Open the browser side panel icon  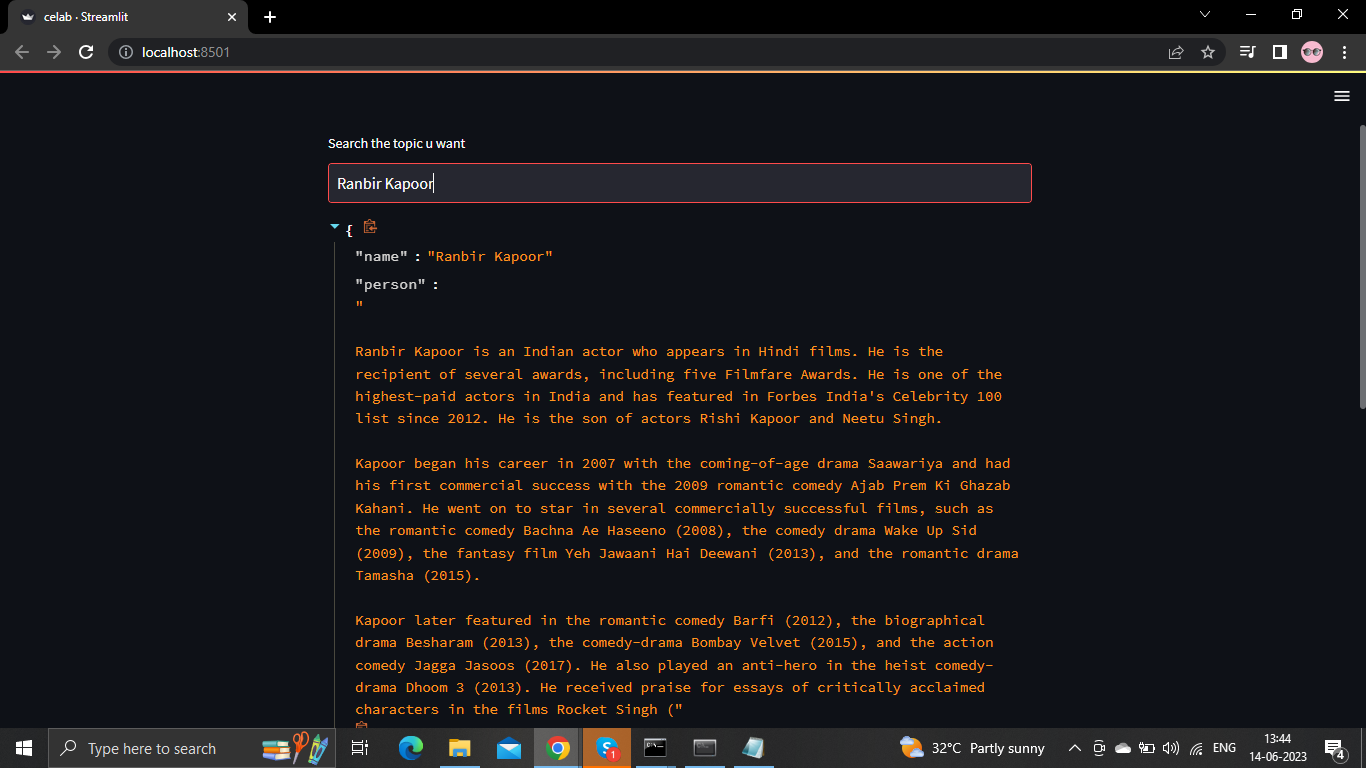[x=1280, y=52]
